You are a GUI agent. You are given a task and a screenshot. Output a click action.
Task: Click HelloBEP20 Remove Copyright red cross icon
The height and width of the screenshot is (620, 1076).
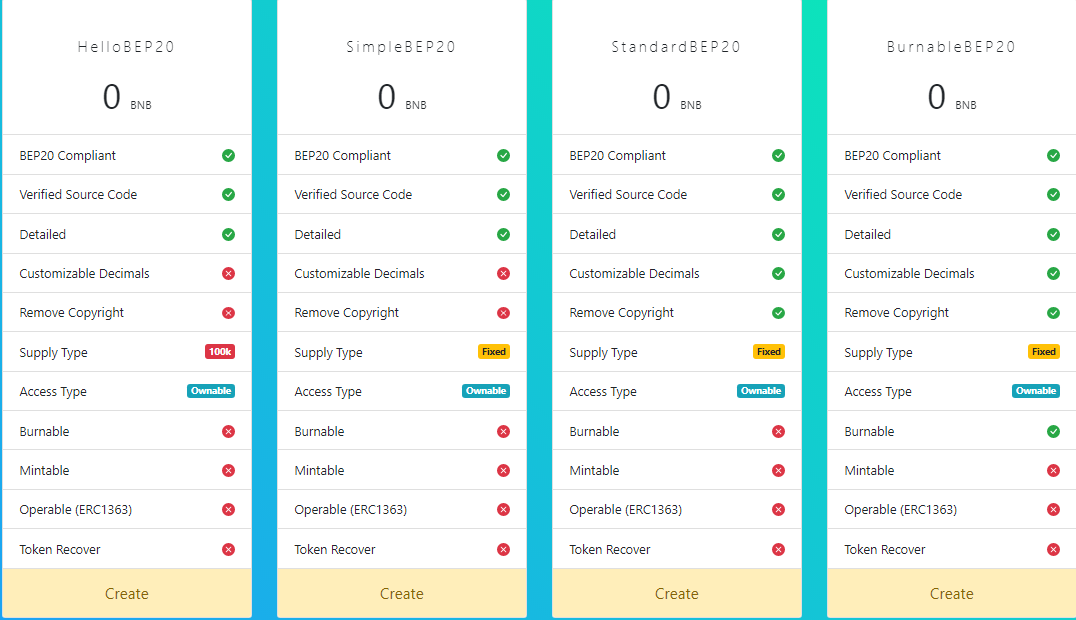229,312
